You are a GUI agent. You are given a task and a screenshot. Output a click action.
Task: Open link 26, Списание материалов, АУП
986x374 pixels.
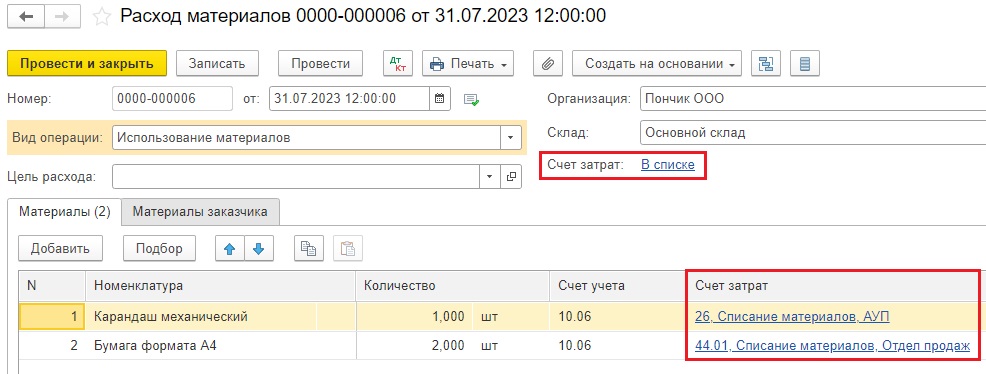click(x=792, y=317)
